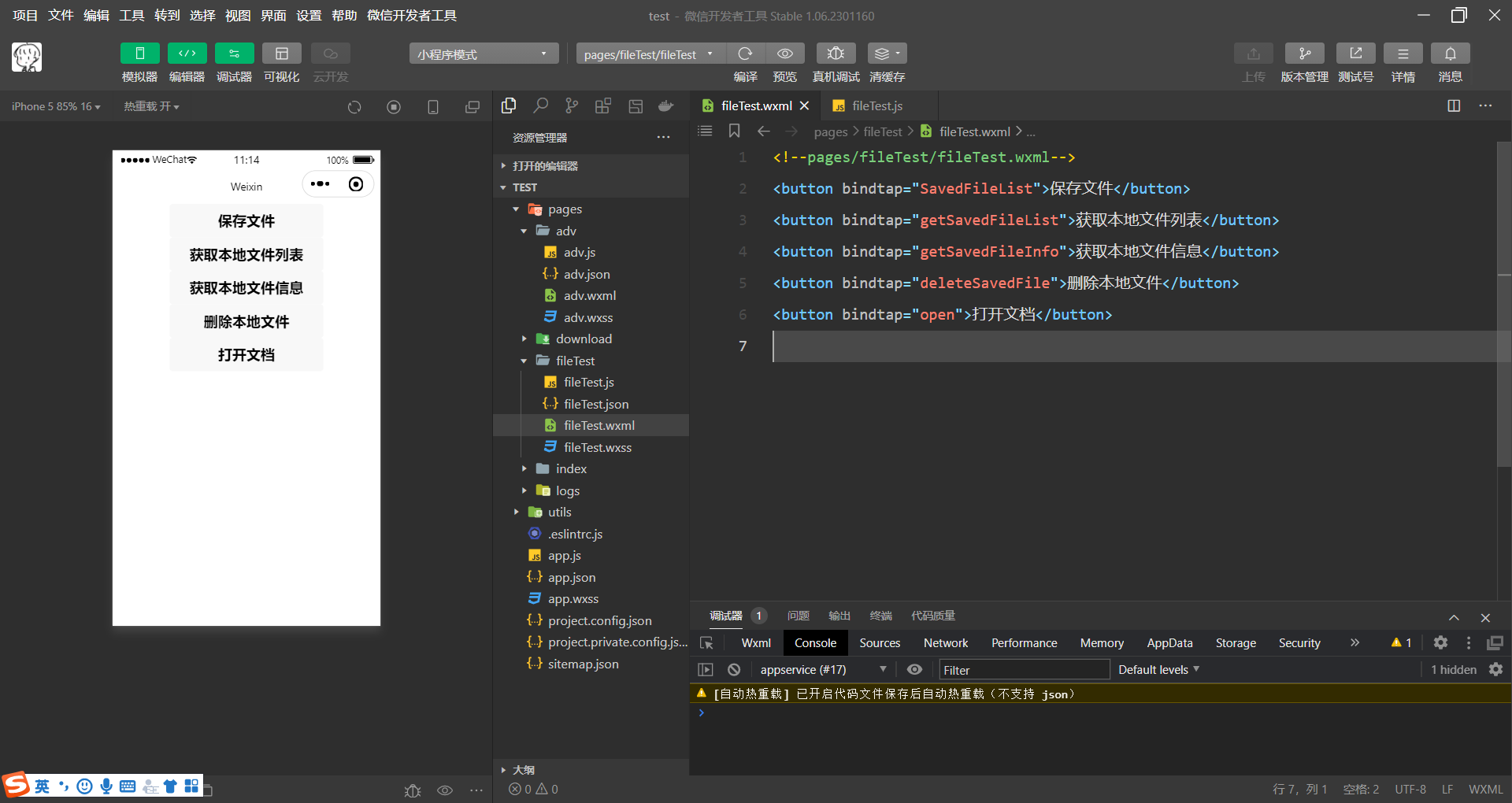Expand the 打开的编辑器 section
Screen dimensions: 1512x803
[x=591, y=166]
